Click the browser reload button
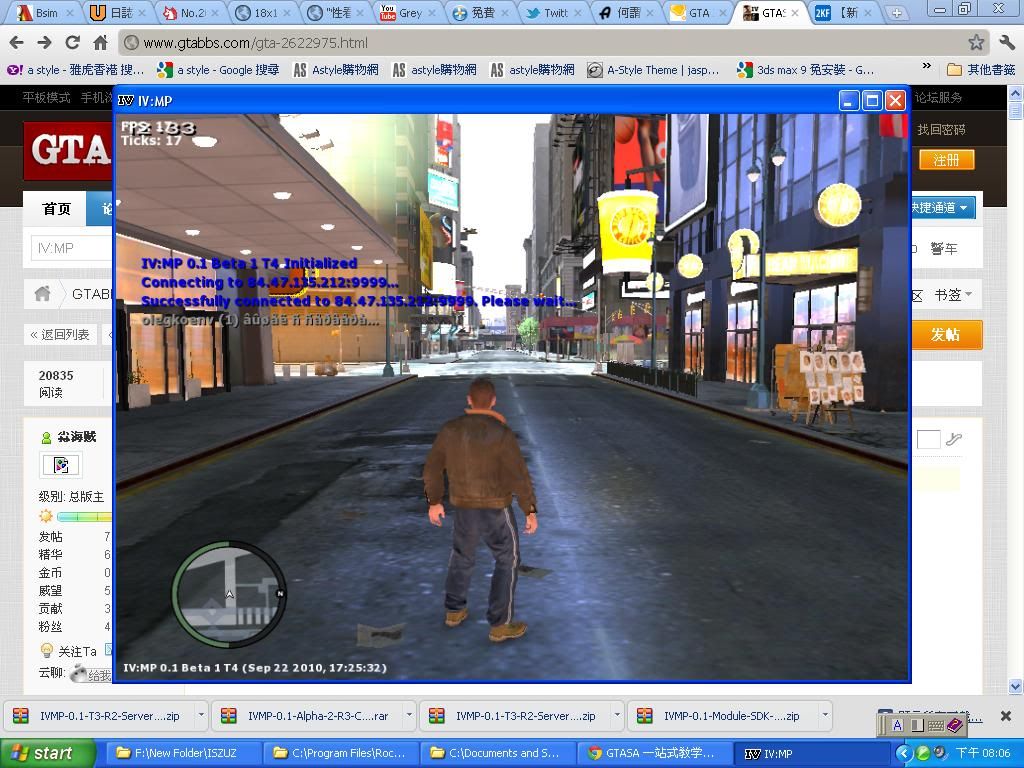 (x=72, y=43)
